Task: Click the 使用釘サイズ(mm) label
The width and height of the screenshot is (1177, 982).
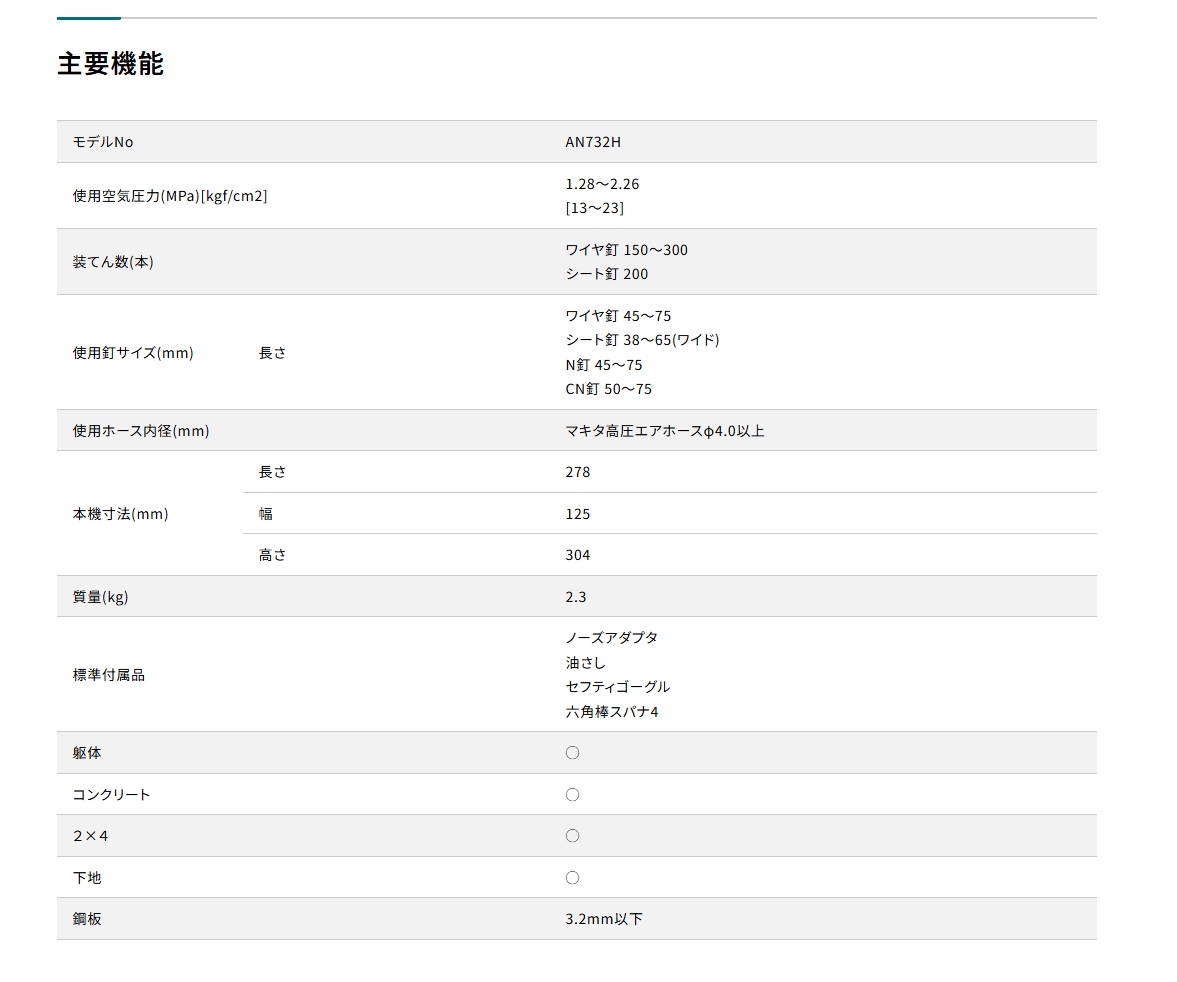Action: click(x=133, y=353)
